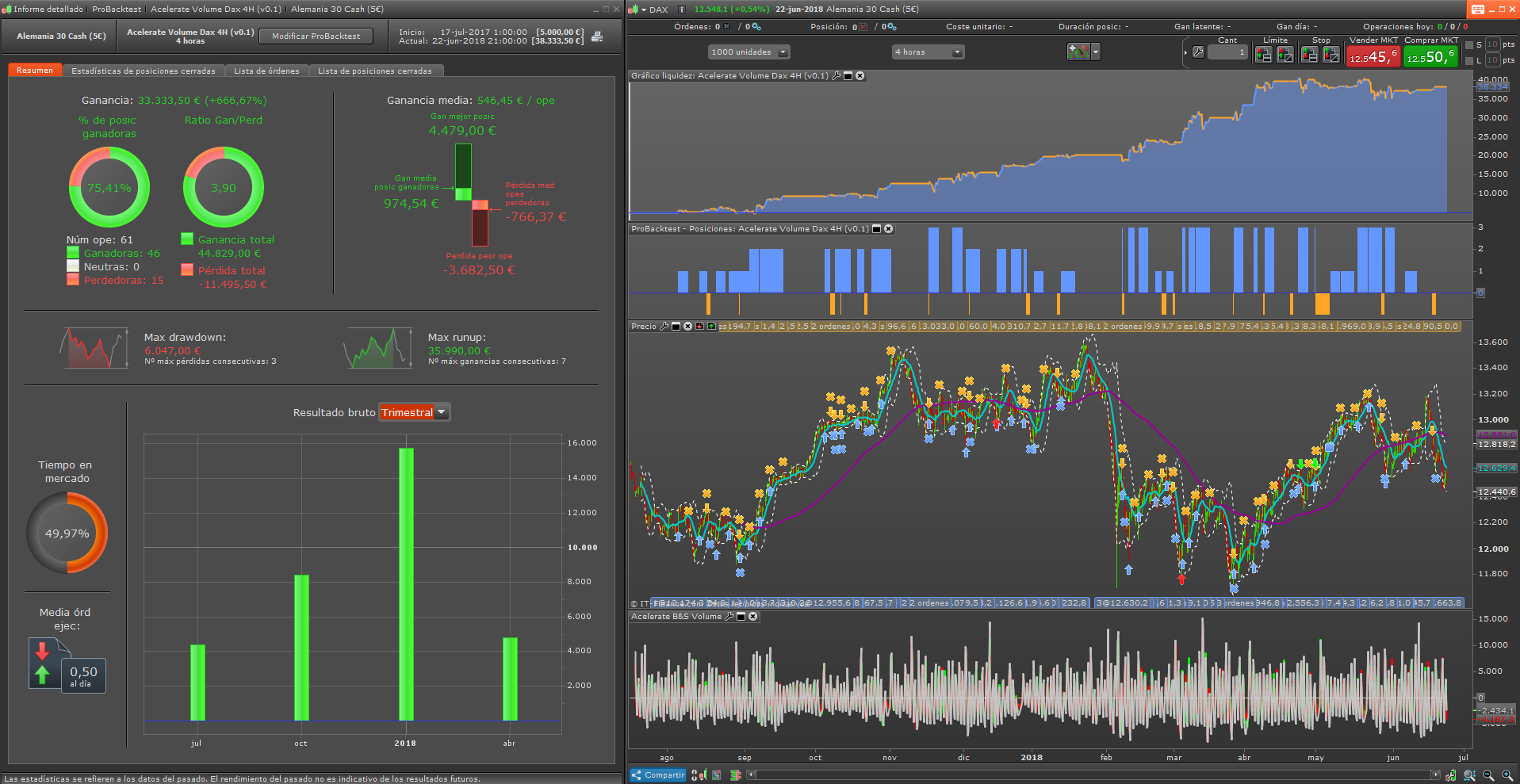
Task: Switch to Lista de órdenes tab
Action: (x=266, y=71)
